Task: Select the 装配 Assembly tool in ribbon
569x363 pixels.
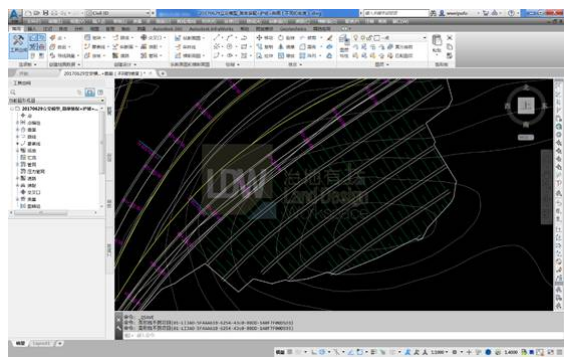Action: tap(151, 47)
